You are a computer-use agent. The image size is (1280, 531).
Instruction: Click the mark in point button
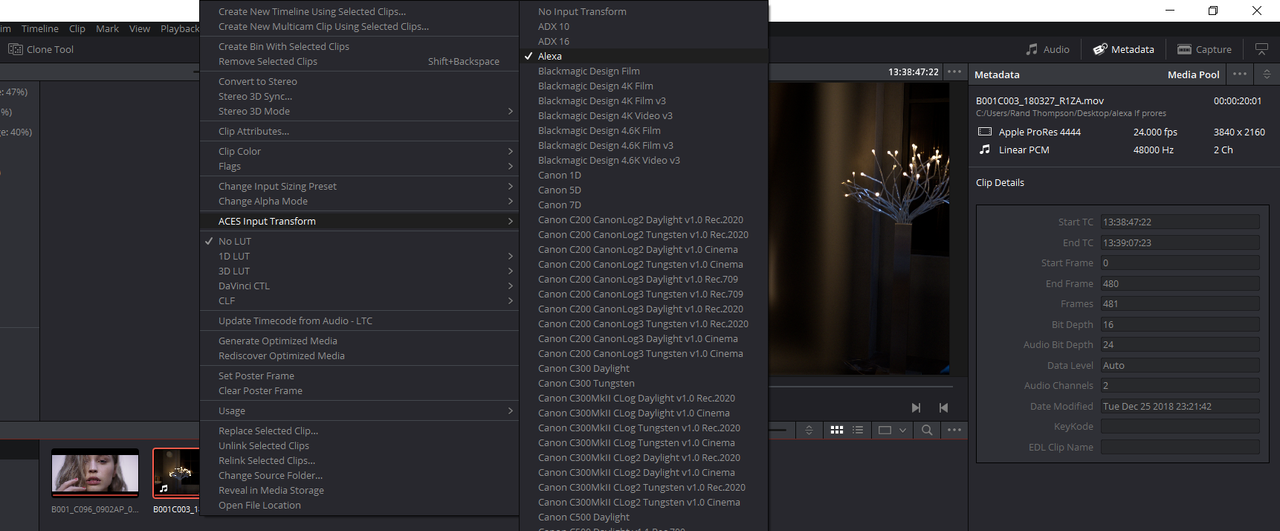(x=916, y=407)
